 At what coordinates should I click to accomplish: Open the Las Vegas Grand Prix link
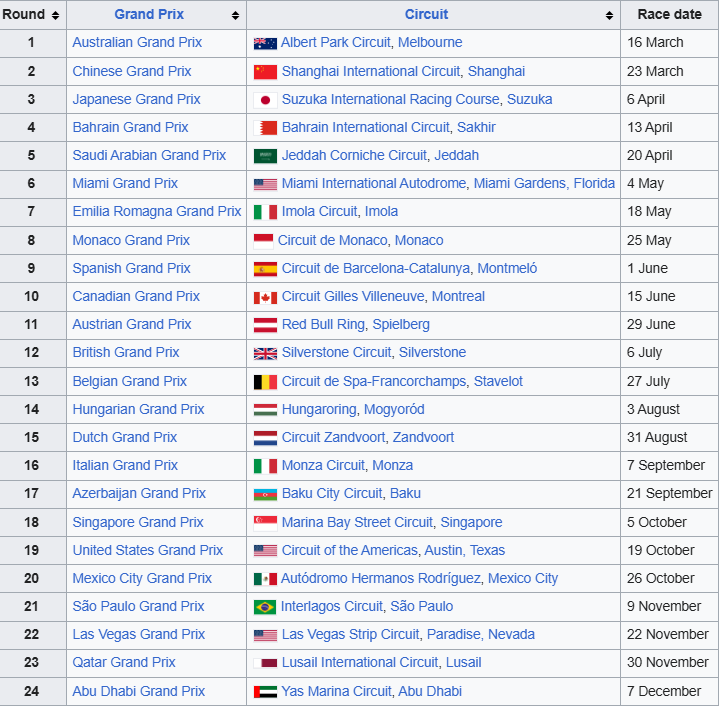(x=138, y=635)
